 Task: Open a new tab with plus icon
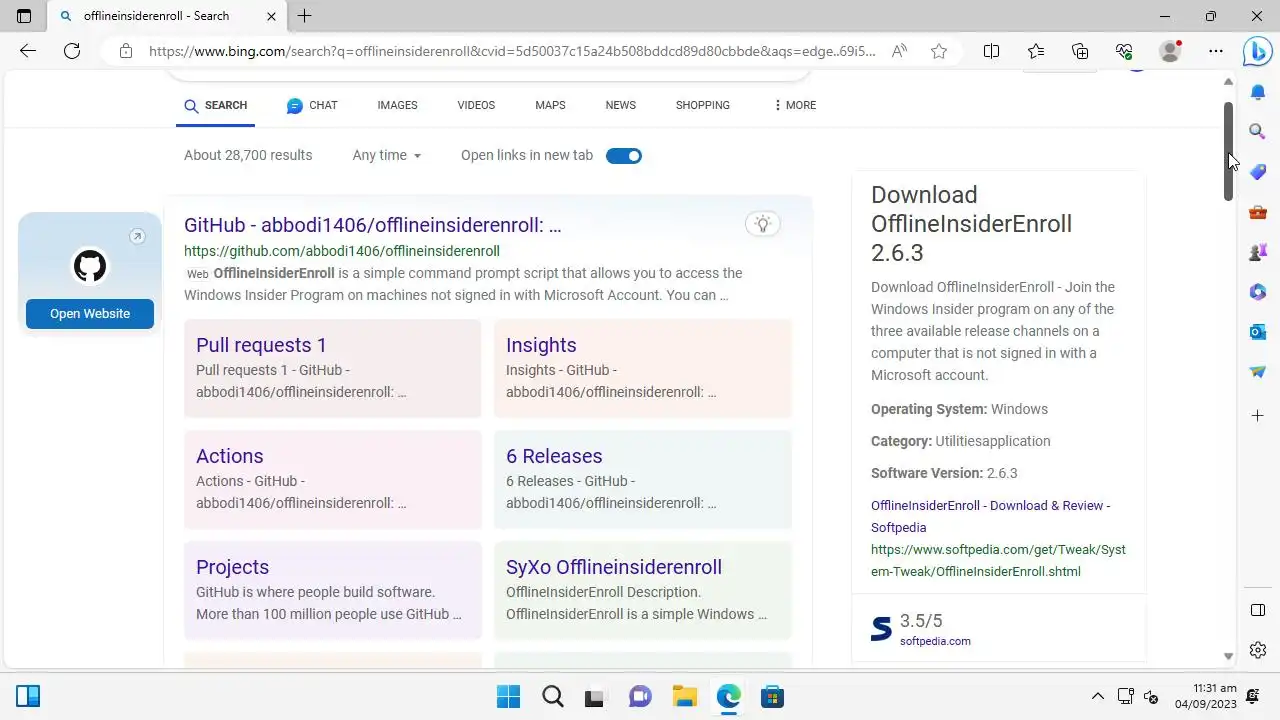click(305, 16)
